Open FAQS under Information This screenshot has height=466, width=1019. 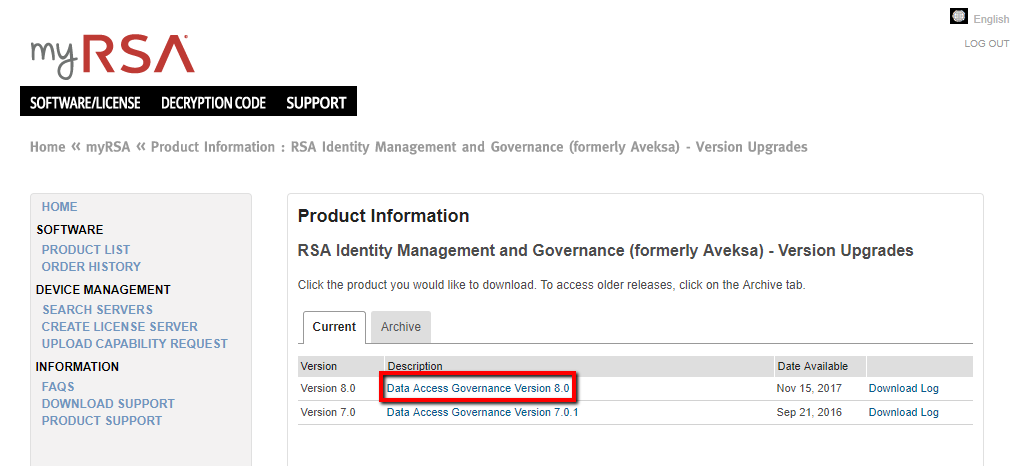pos(58,387)
